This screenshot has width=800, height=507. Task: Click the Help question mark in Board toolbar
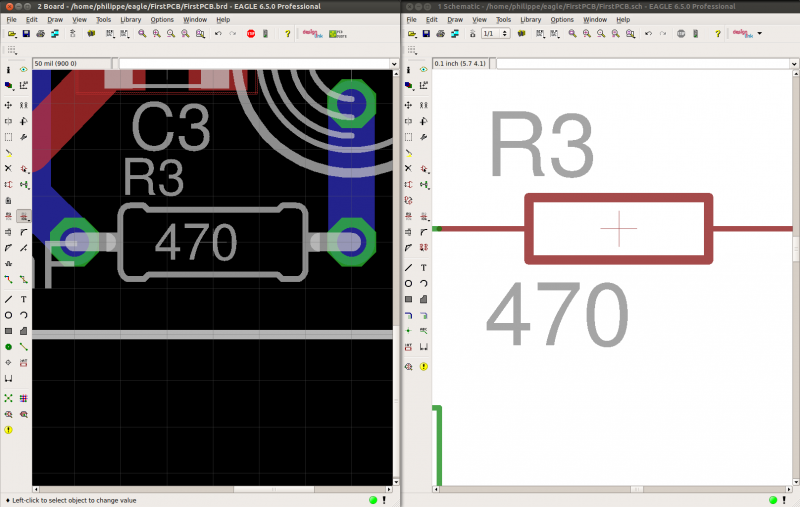click(287, 33)
